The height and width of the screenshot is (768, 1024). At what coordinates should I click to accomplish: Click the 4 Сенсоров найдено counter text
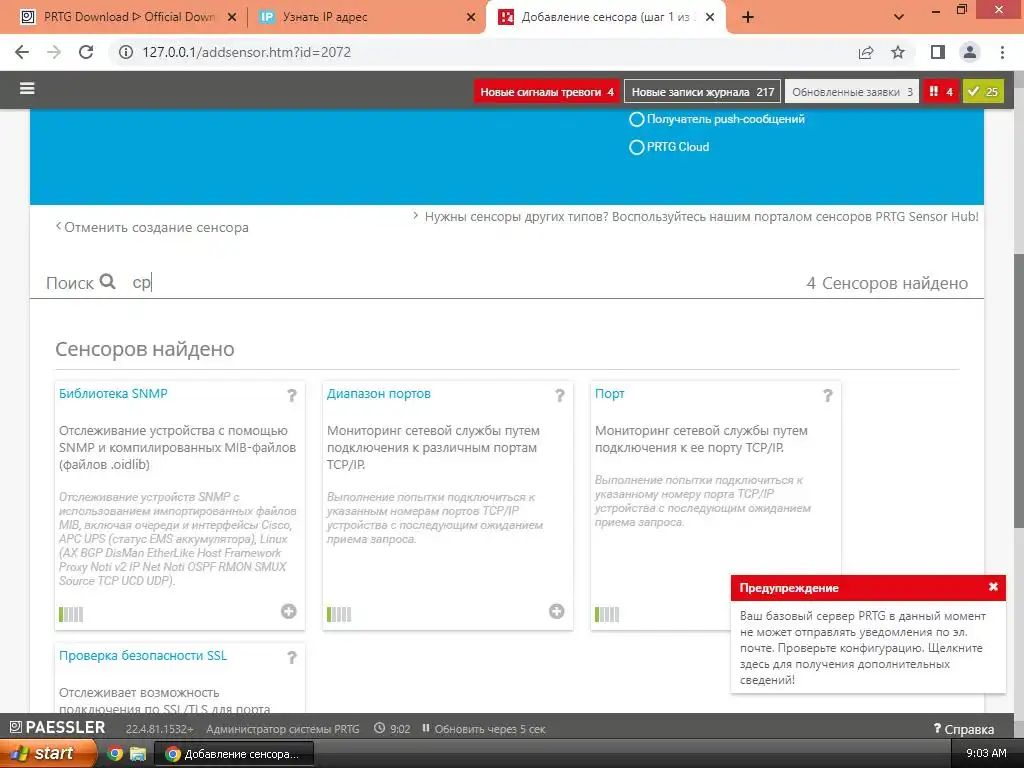click(887, 283)
